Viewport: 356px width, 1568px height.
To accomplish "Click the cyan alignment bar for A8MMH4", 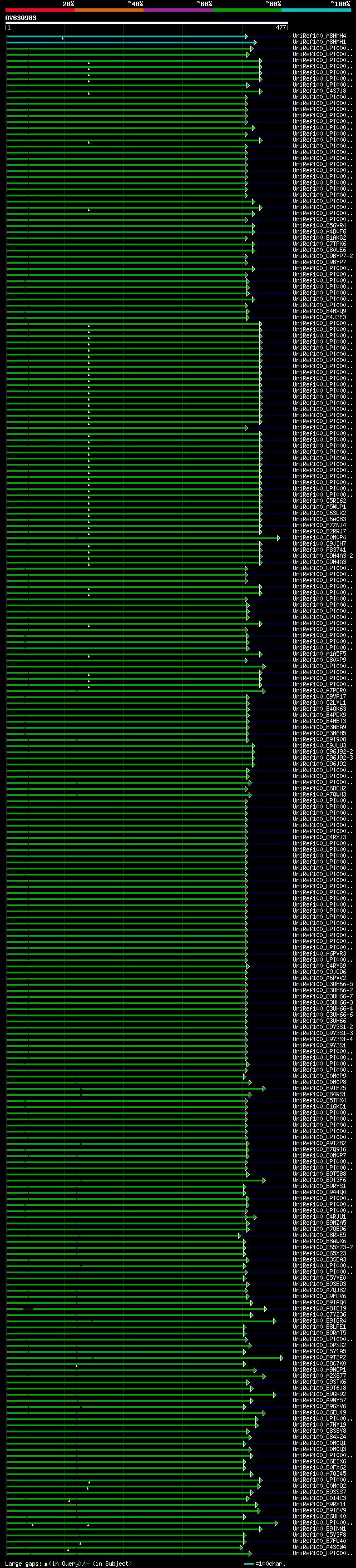I will (x=127, y=37).
